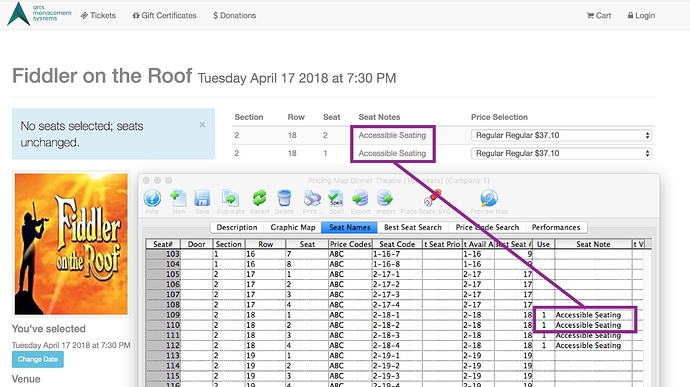Select seat row number 103
The image size is (690, 387).
pos(163,254)
